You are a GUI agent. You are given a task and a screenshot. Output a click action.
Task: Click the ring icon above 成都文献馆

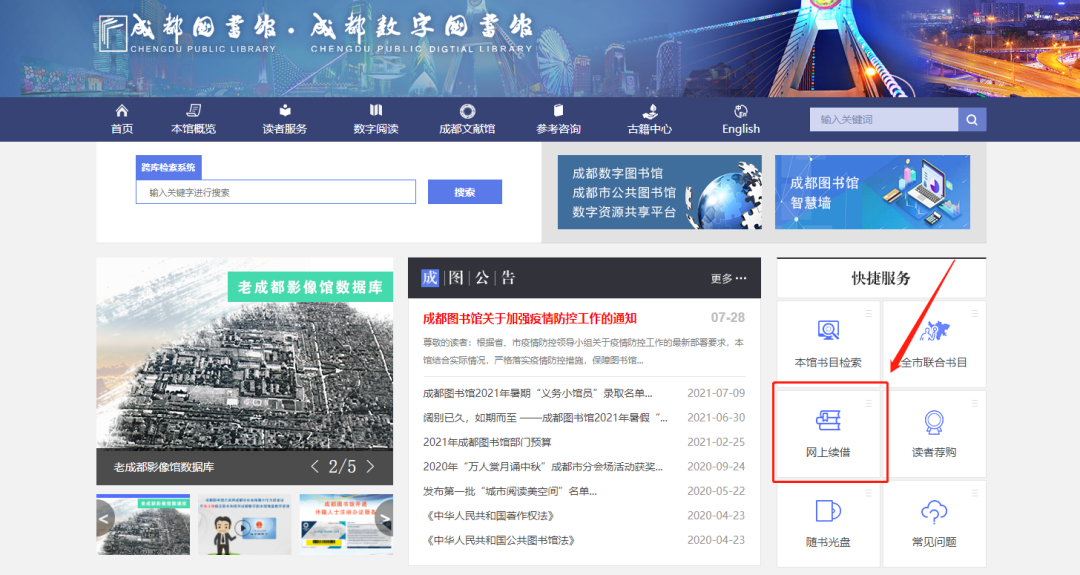coord(467,111)
